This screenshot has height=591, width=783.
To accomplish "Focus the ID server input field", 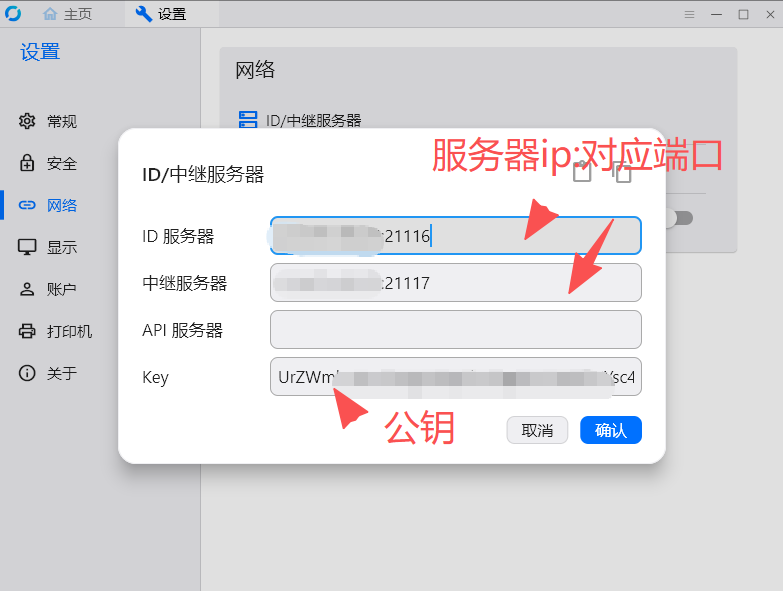I will coord(455,236).
